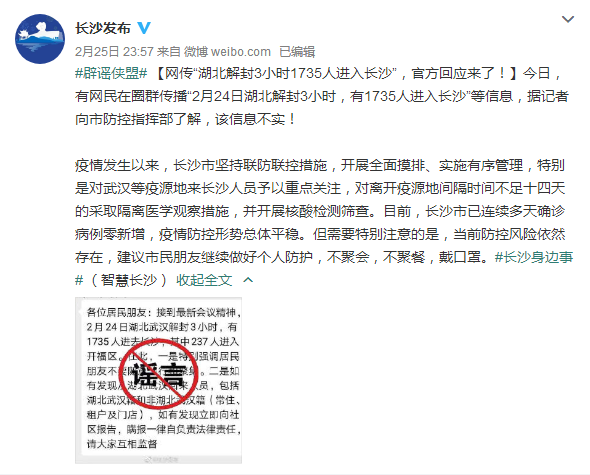View the 已编辑 edit history label

(297, 52)
